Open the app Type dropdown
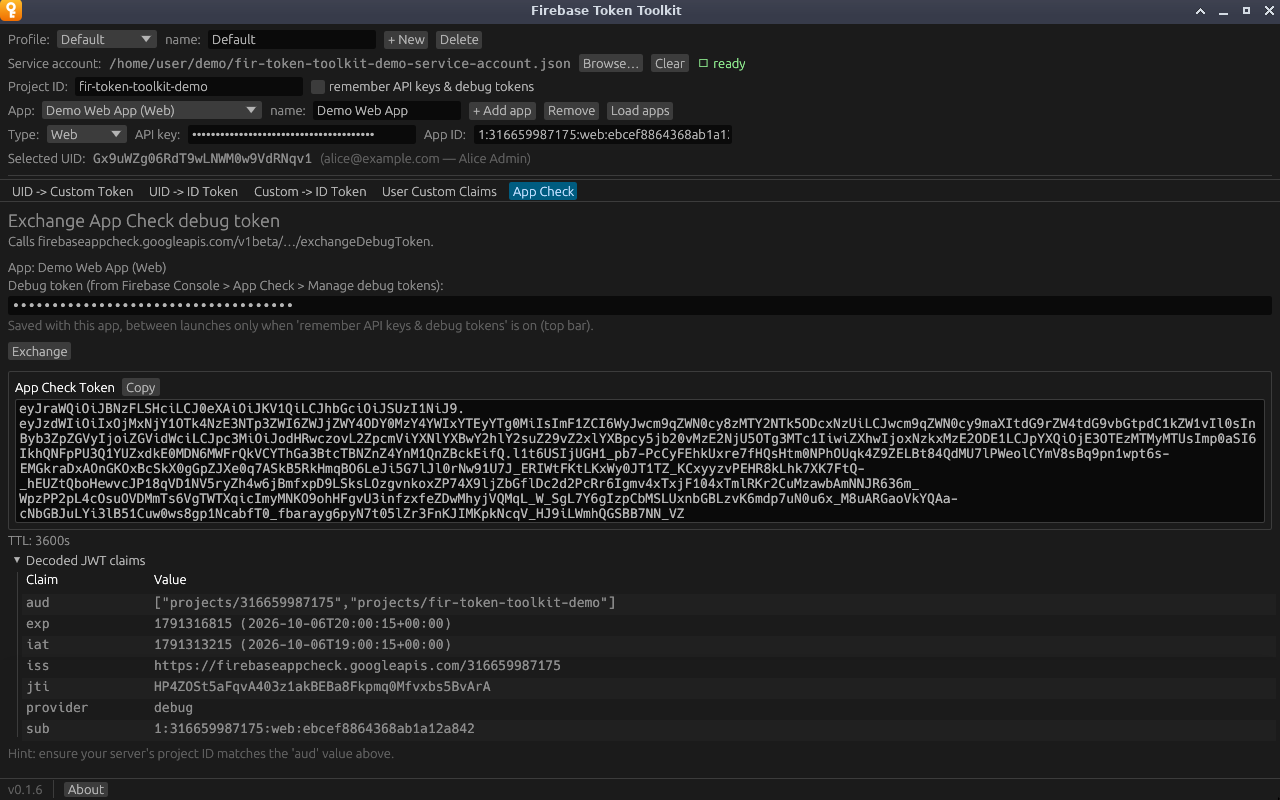This screenshot has height=800, width=1280. (86, 135)
